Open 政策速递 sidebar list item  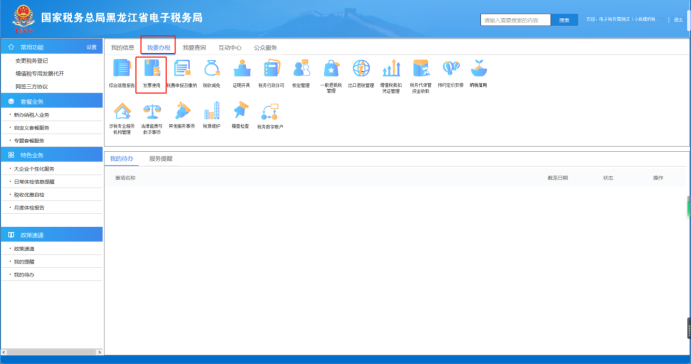click(24, 249)
